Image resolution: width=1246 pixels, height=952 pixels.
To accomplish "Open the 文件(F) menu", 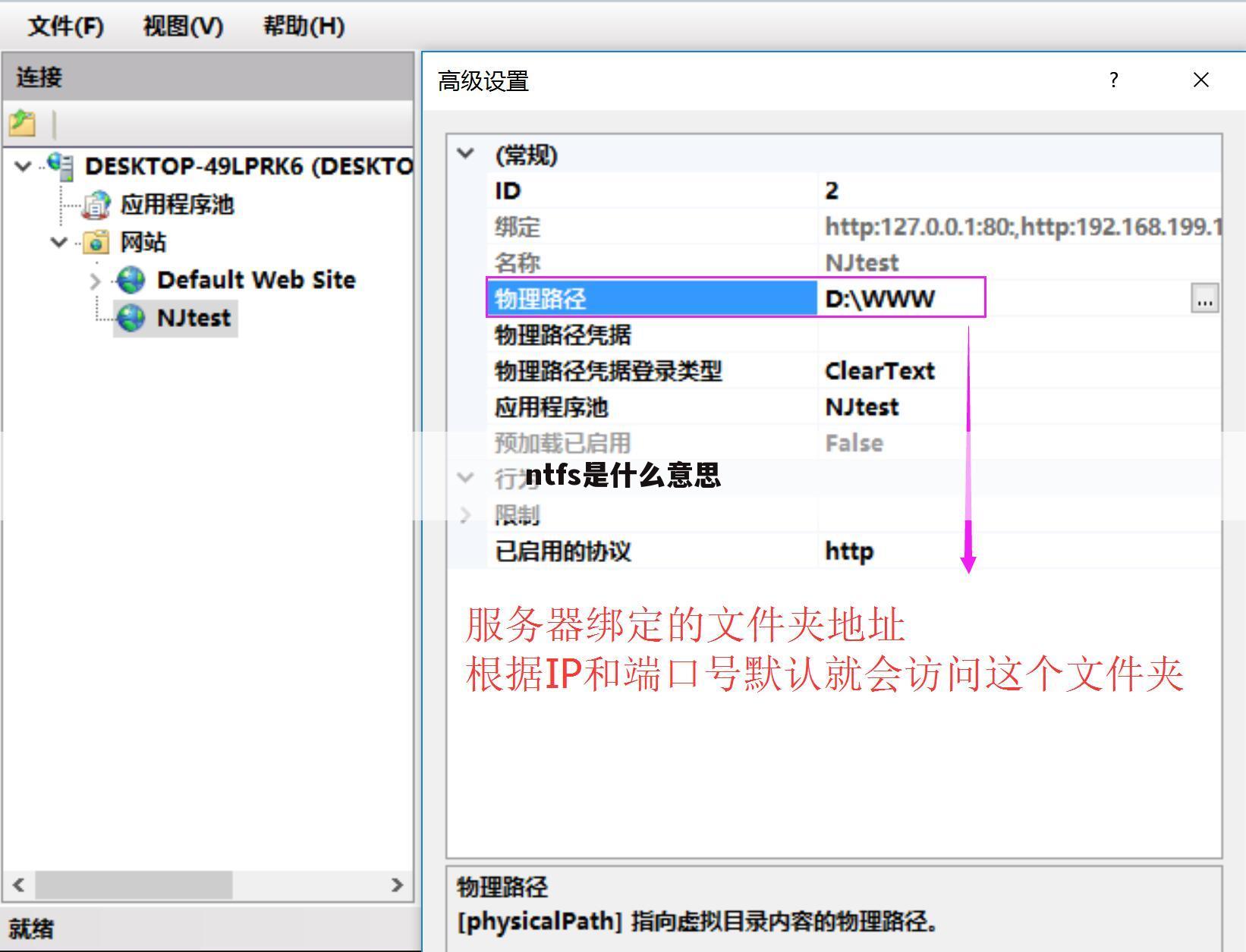I will (x=65, y=25).
